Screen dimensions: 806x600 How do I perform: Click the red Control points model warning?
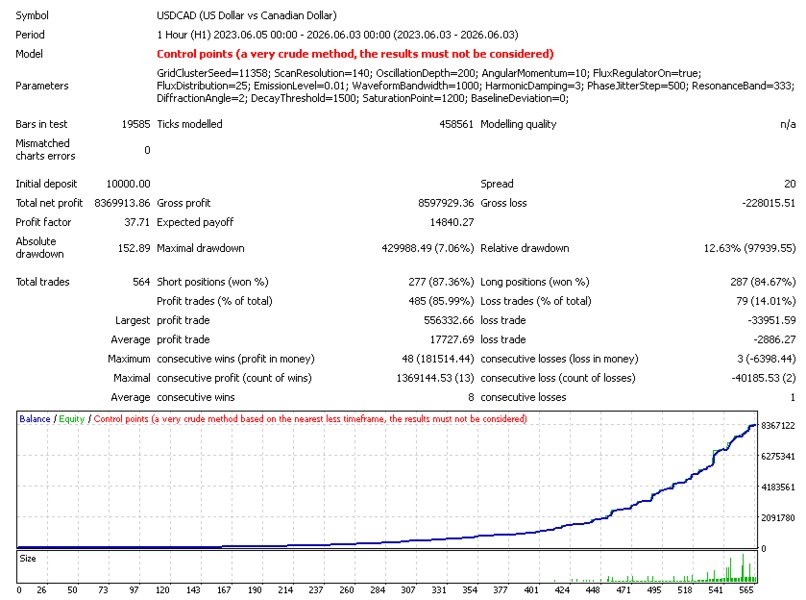355,54
